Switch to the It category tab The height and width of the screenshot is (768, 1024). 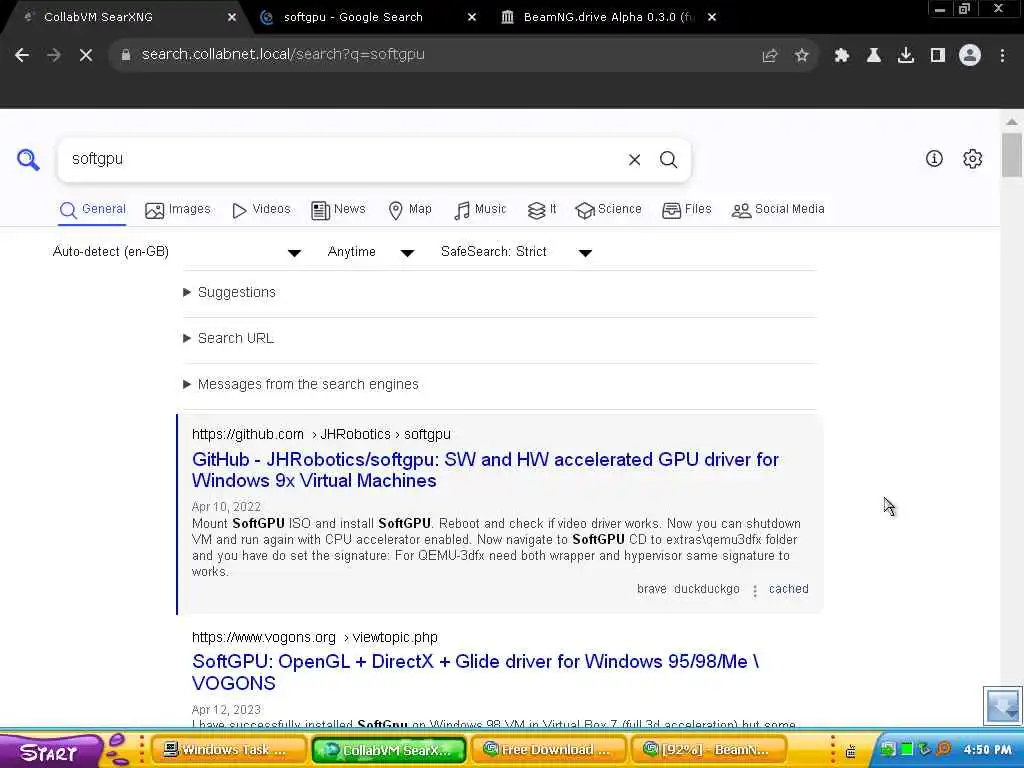542,210
